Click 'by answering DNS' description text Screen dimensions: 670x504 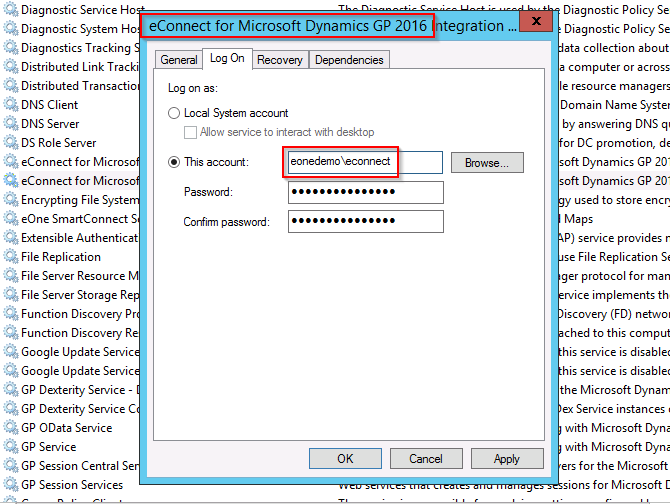click(x=615, y=124)
